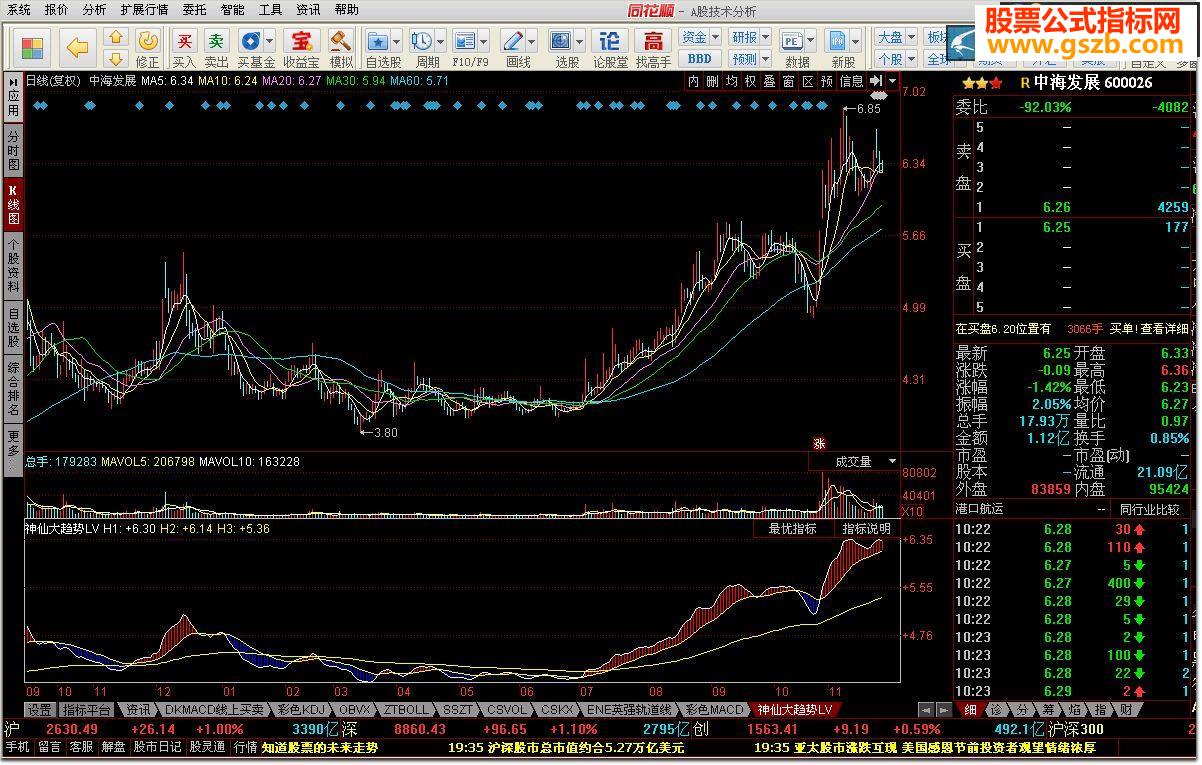Open the 扩展行情 menu

point(144,10)
